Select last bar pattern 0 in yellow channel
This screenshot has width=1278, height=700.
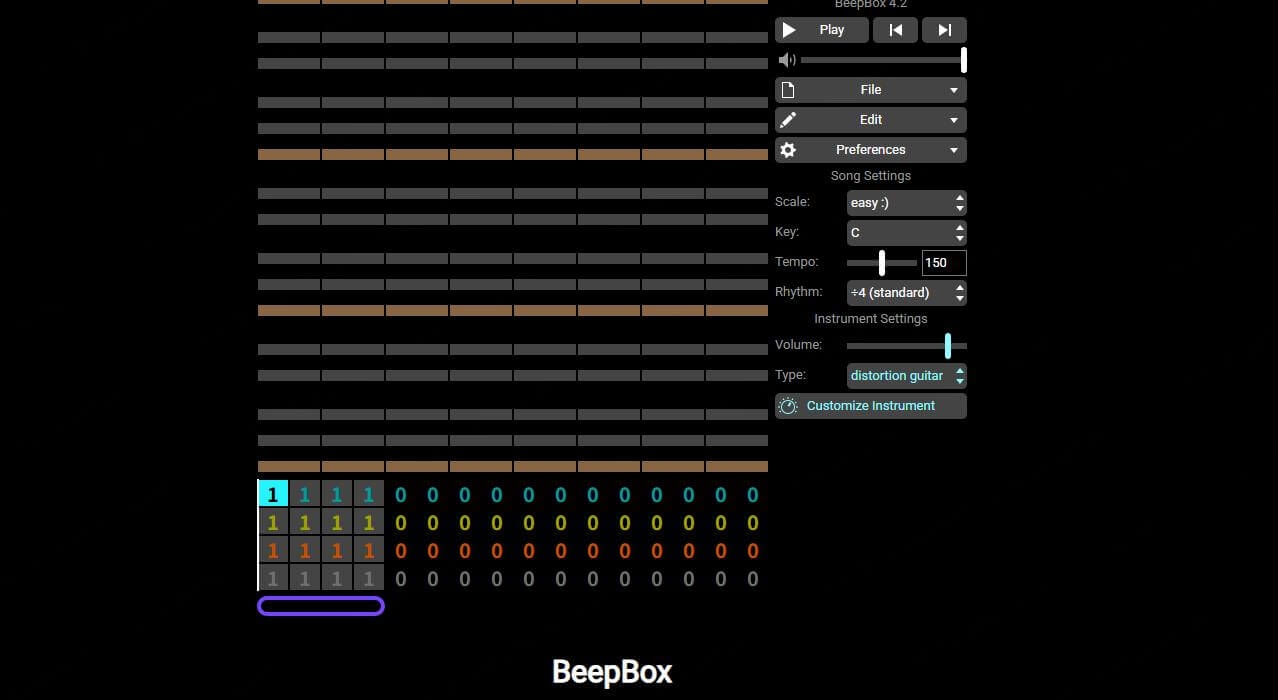(753, 522)
